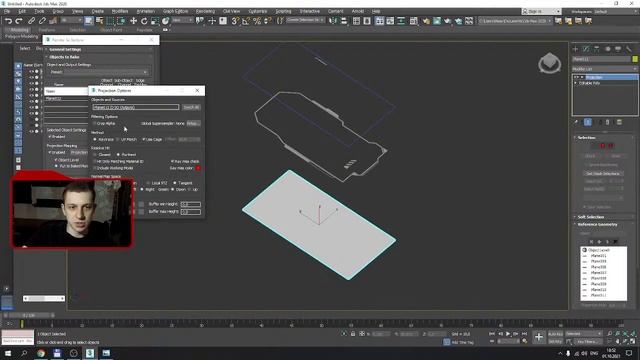
Task: Activate the Select and Scale tool
Action: point(155,21)
